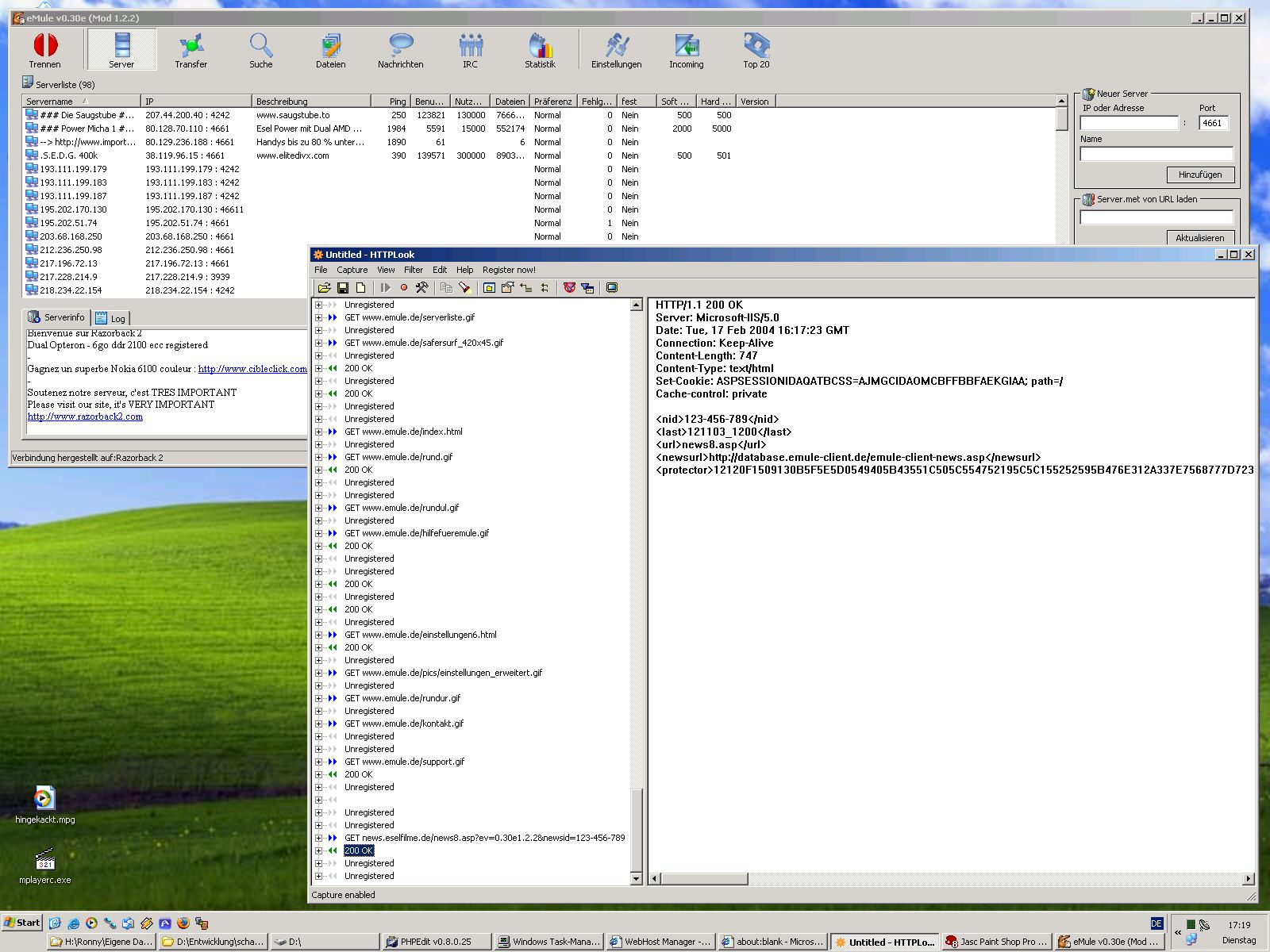
Task: Click IP oder Adresse input field
Action: tap(1130, 123)
